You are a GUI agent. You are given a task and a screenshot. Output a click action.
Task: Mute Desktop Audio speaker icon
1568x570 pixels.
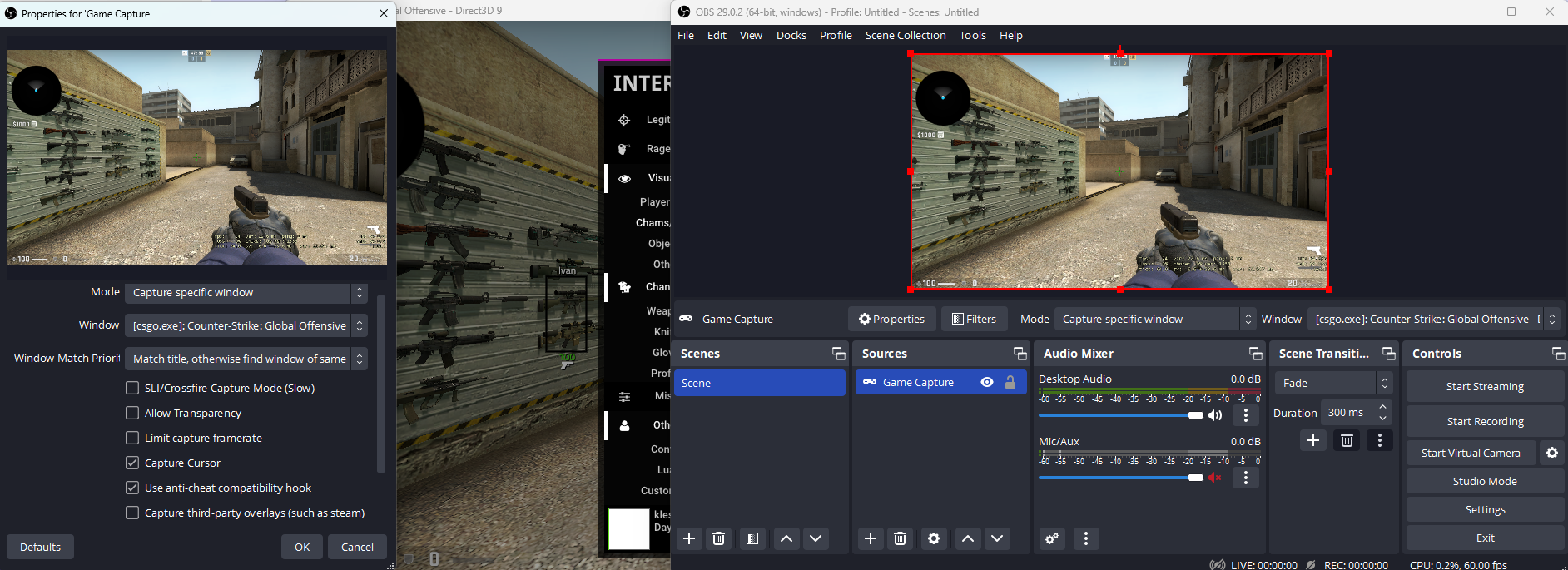coord(1215,415)
